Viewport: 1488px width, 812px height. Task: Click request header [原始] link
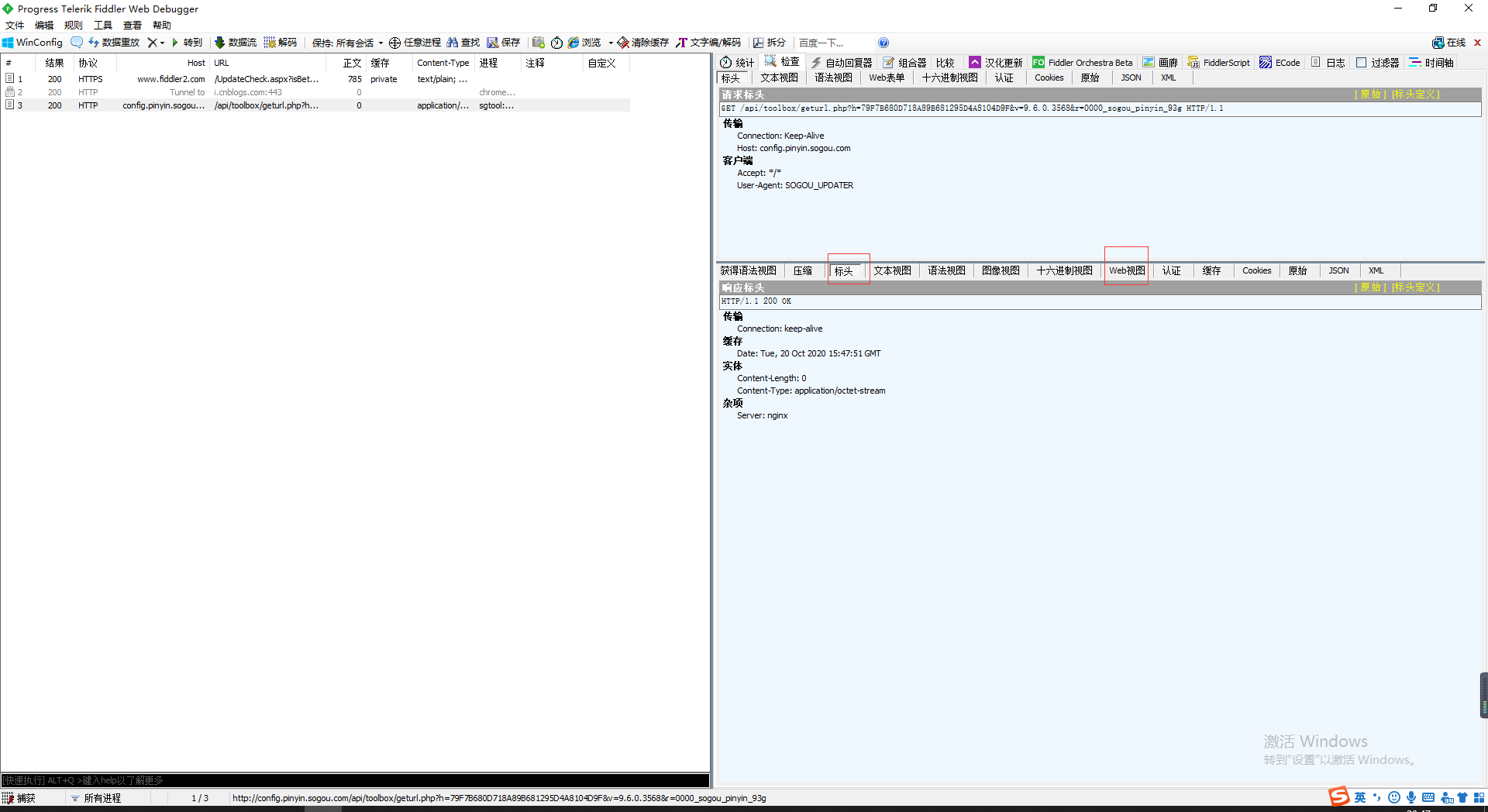[x=1370, y=95]
